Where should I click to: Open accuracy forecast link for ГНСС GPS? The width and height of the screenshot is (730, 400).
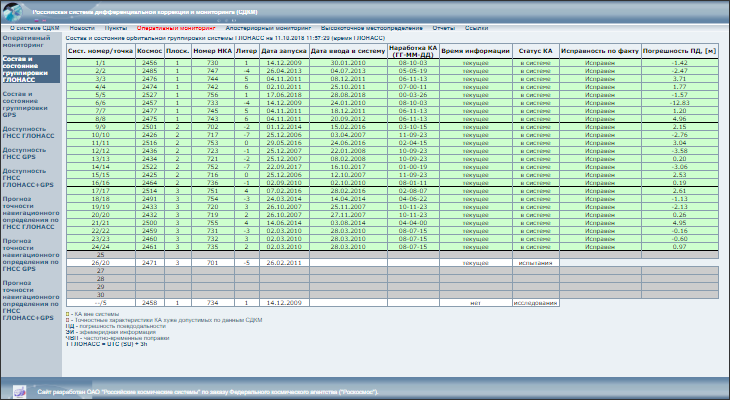pyautogui.click(x=31, y=255)
